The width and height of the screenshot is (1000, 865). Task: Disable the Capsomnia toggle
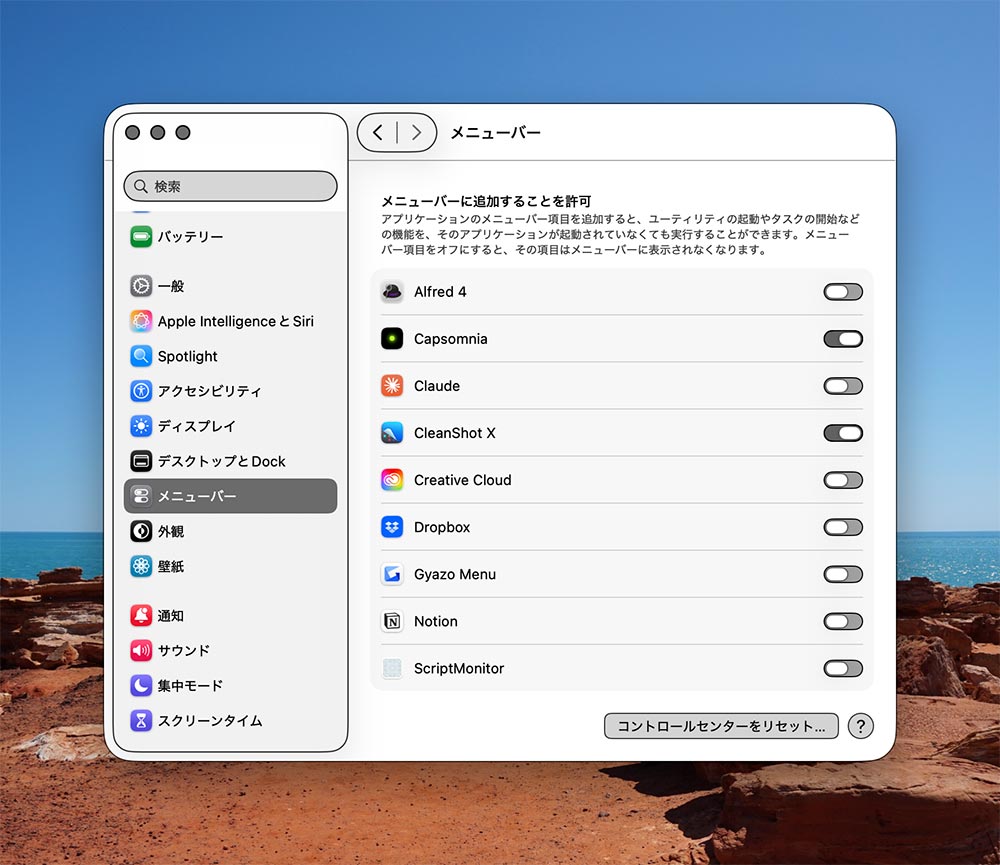[842, 339]
